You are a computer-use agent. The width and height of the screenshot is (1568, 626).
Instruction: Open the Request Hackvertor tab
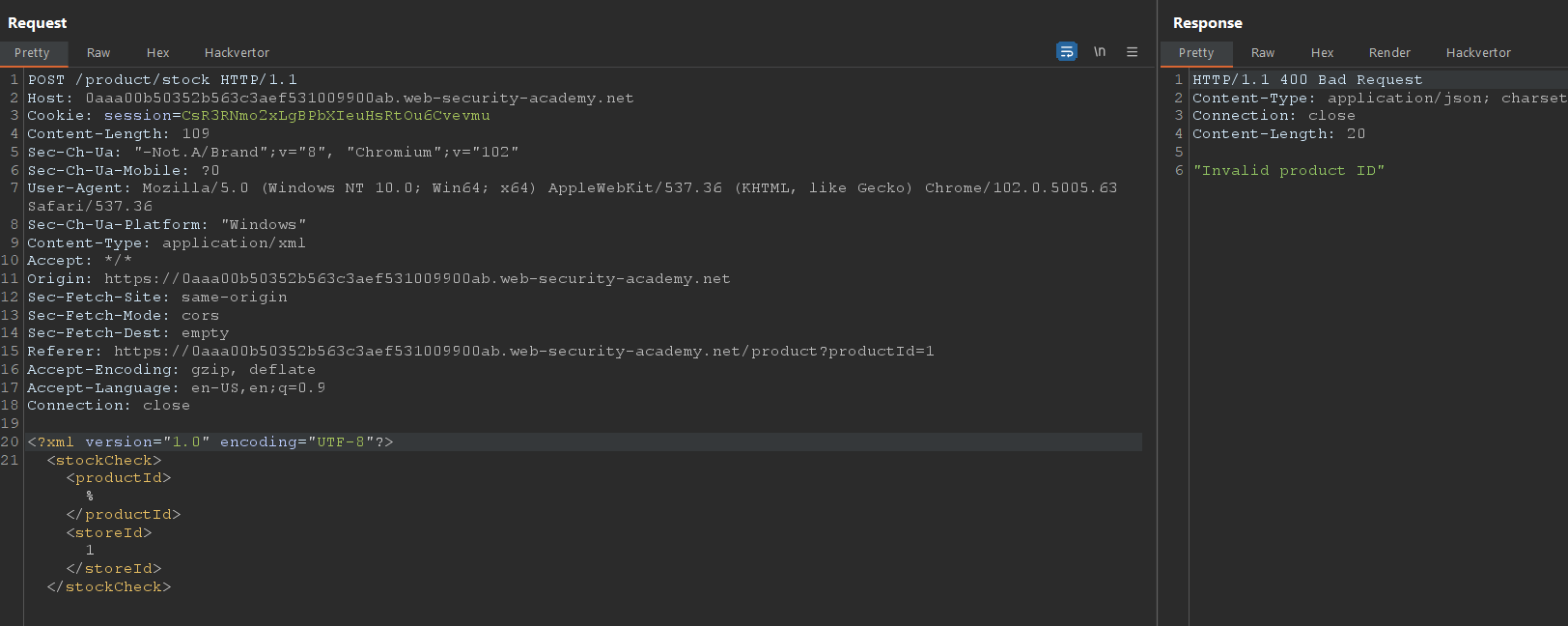[237, 53]
